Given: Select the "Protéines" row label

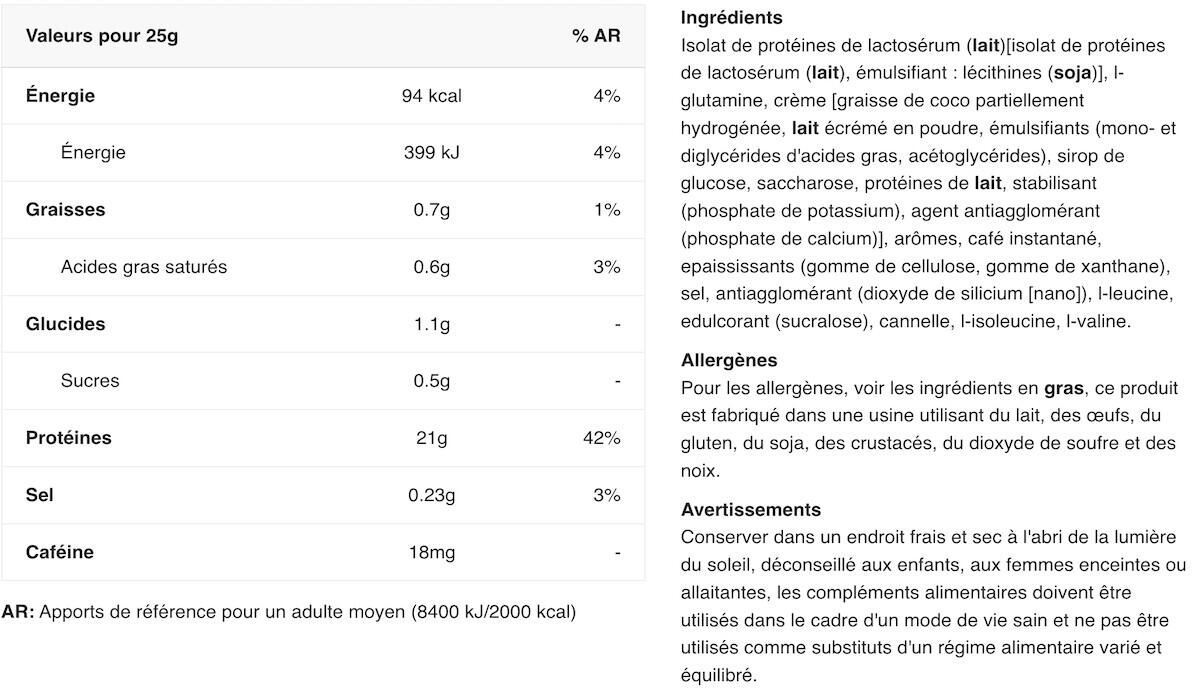Looking at the screenshot, I should (x=69, y=438).
